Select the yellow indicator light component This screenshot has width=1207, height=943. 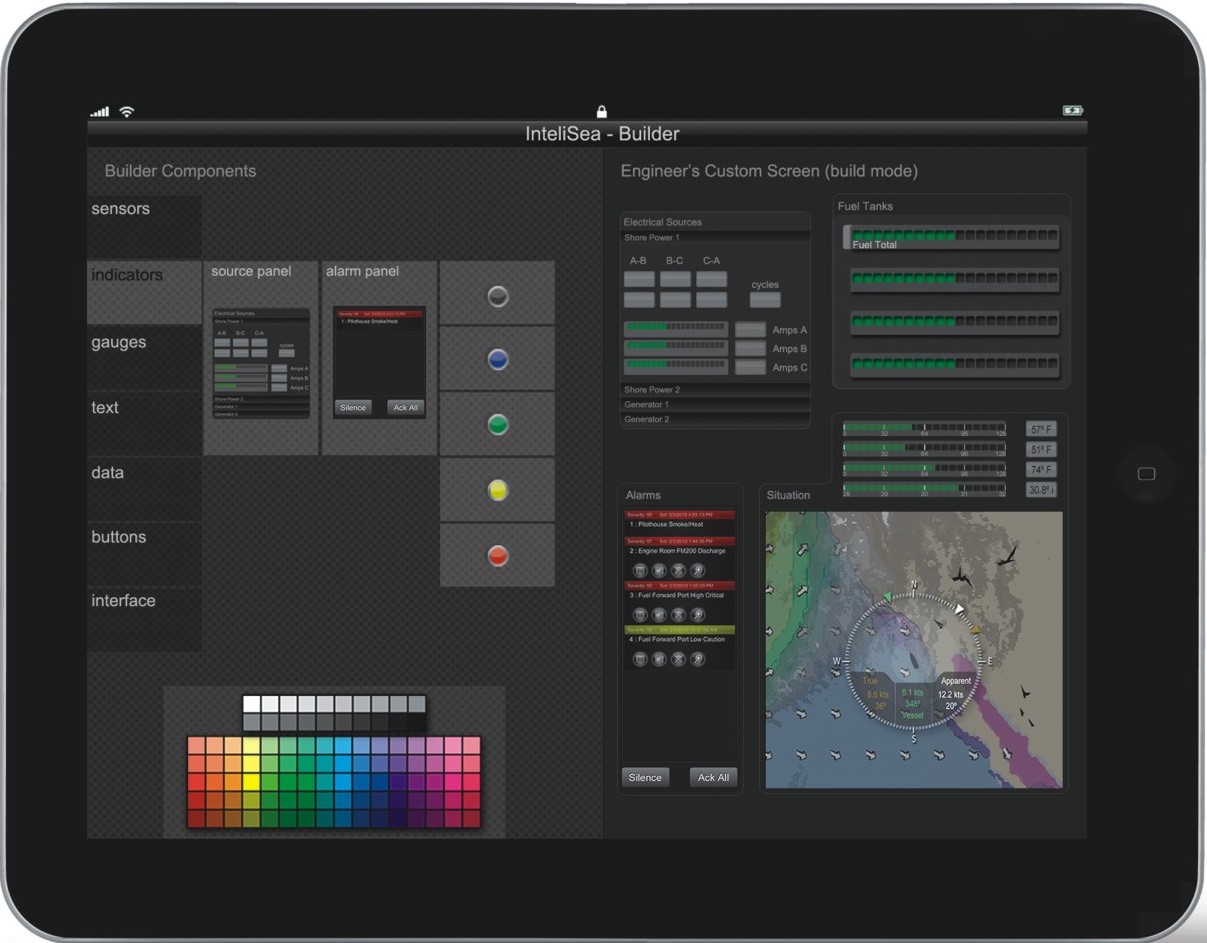click(497, 491)
